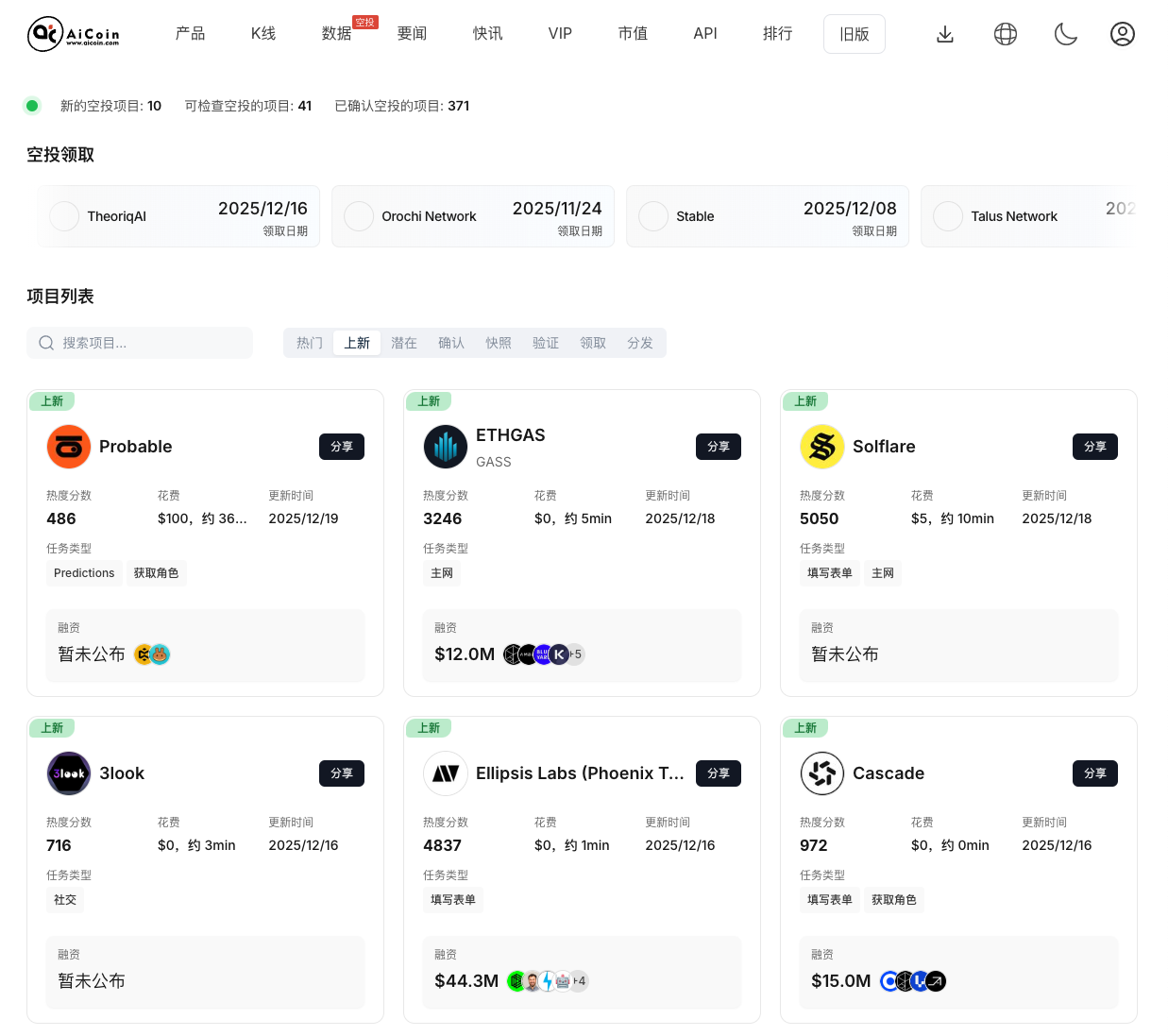
Task: Click the Cascade project icon
Action: (x=821, y=773)
